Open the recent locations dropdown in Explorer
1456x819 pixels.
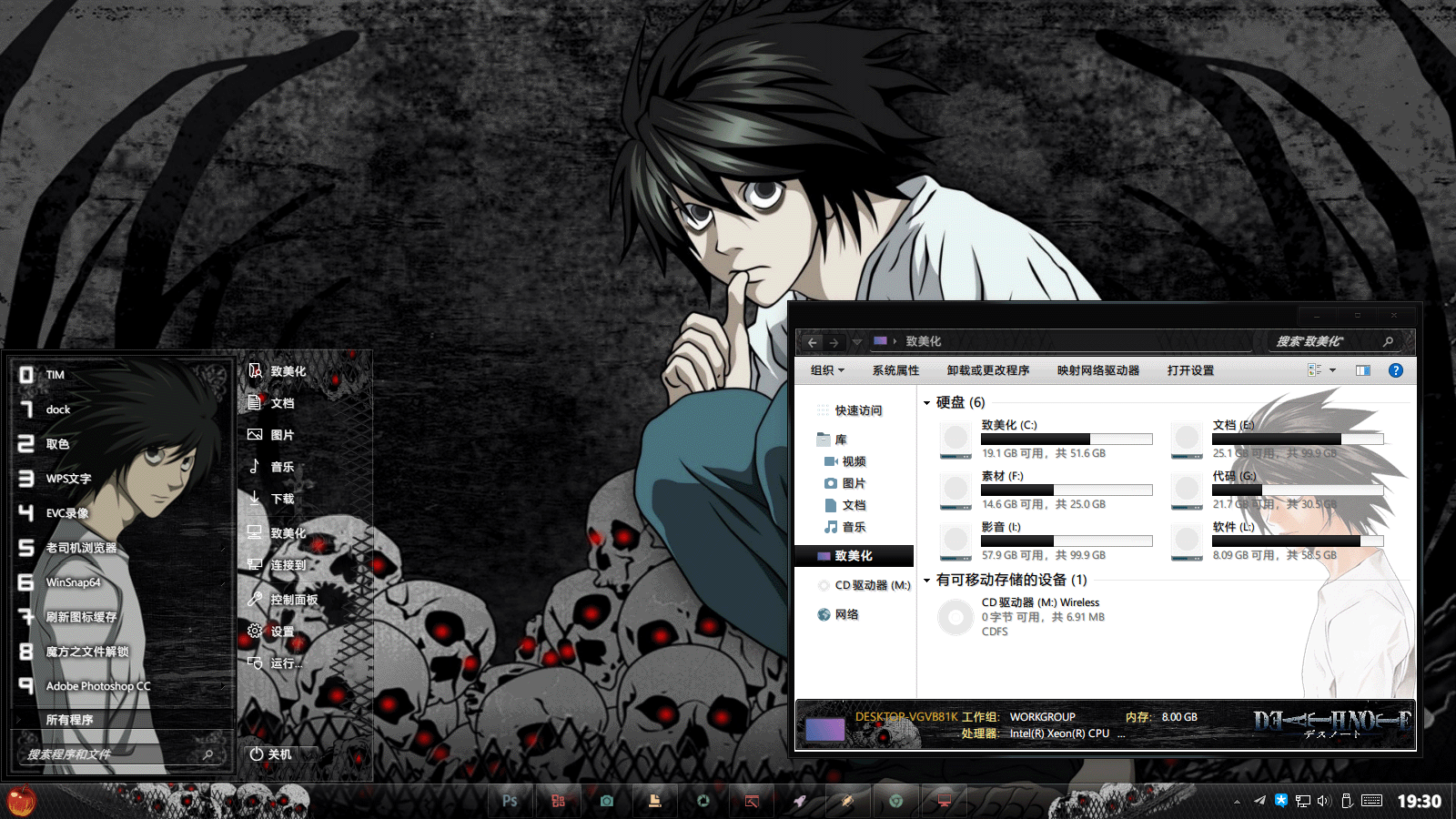point(856,342)
